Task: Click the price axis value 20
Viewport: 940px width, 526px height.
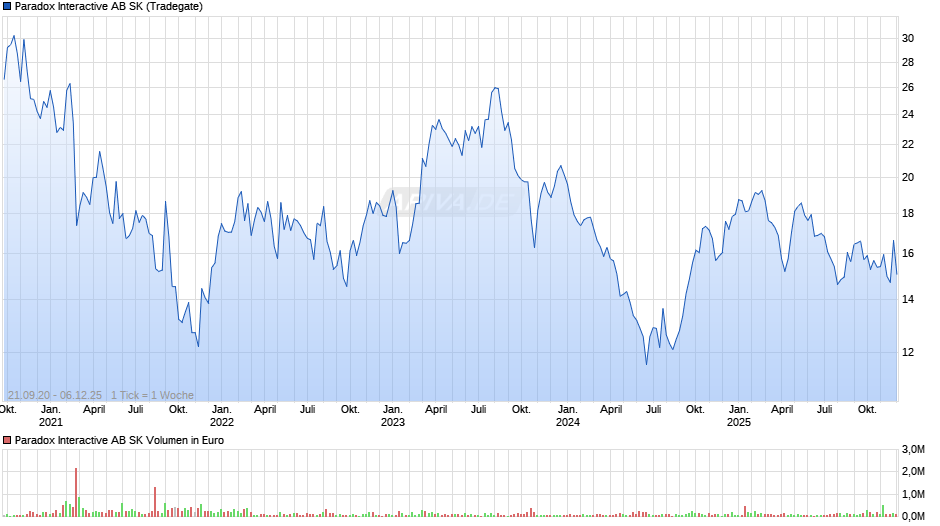Action: 908,178
